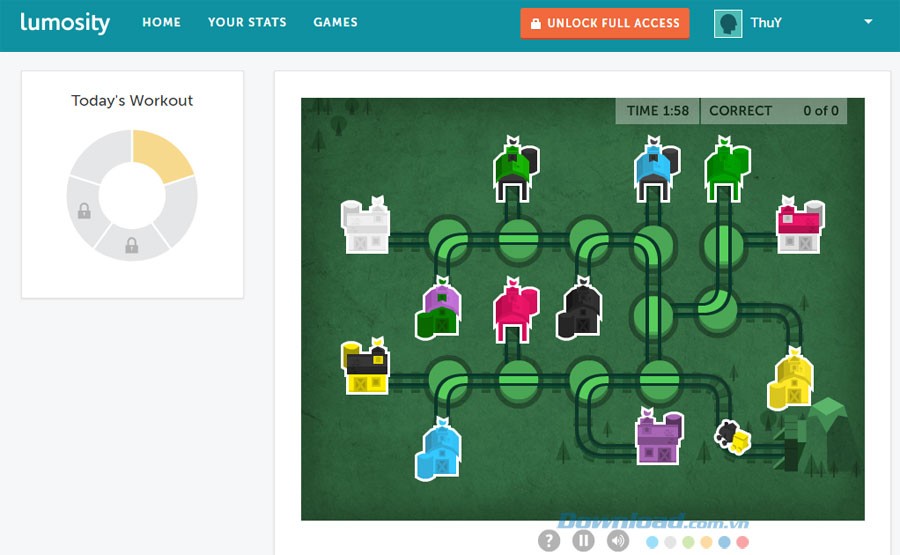Image resolution: width=900 pixels, height=555 pixels.
Task: Mute the game sound speaker icon
Action: tap(618, 541)
